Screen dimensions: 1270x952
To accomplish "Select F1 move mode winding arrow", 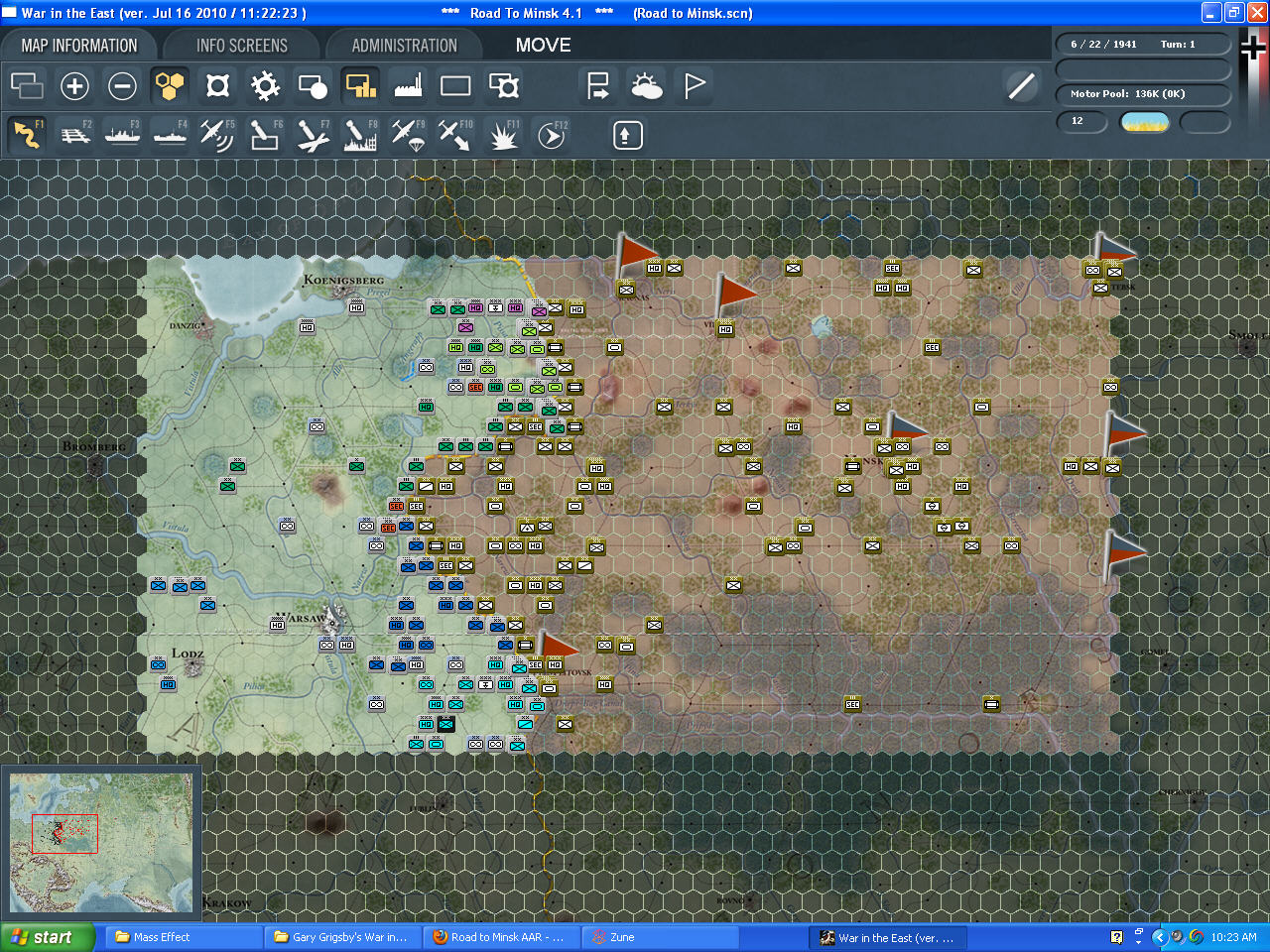I will (27, 135).
